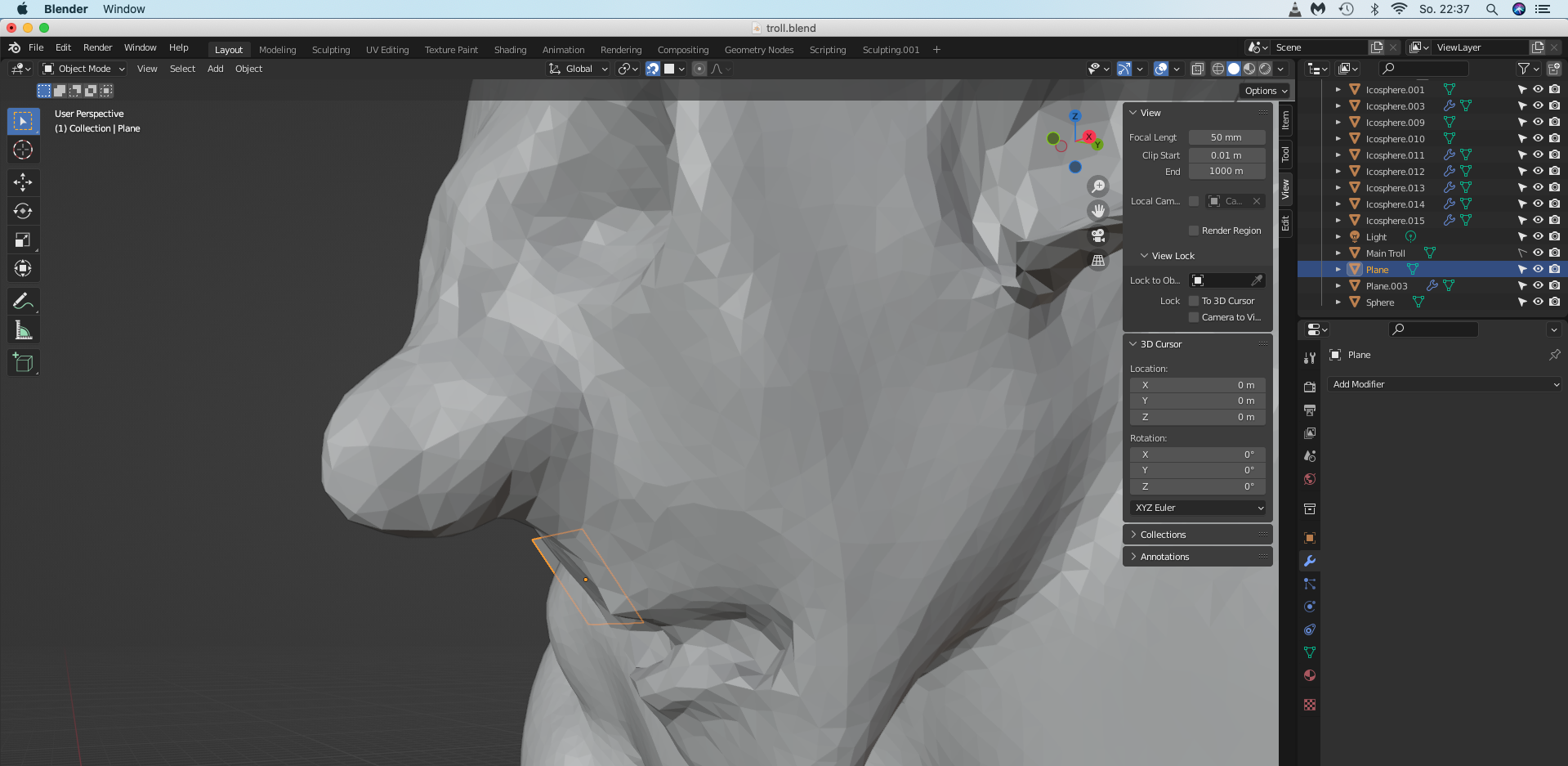Screen dimensions: 1568x766
Task: Select the 3D Cursor tool
Action: 23,150
